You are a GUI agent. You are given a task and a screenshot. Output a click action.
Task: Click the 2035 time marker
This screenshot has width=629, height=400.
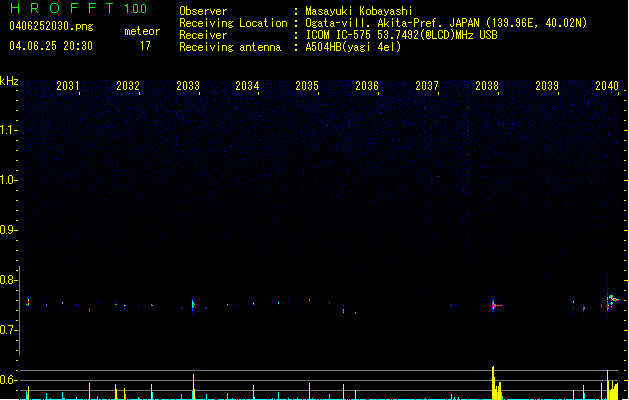click(307, 86)
